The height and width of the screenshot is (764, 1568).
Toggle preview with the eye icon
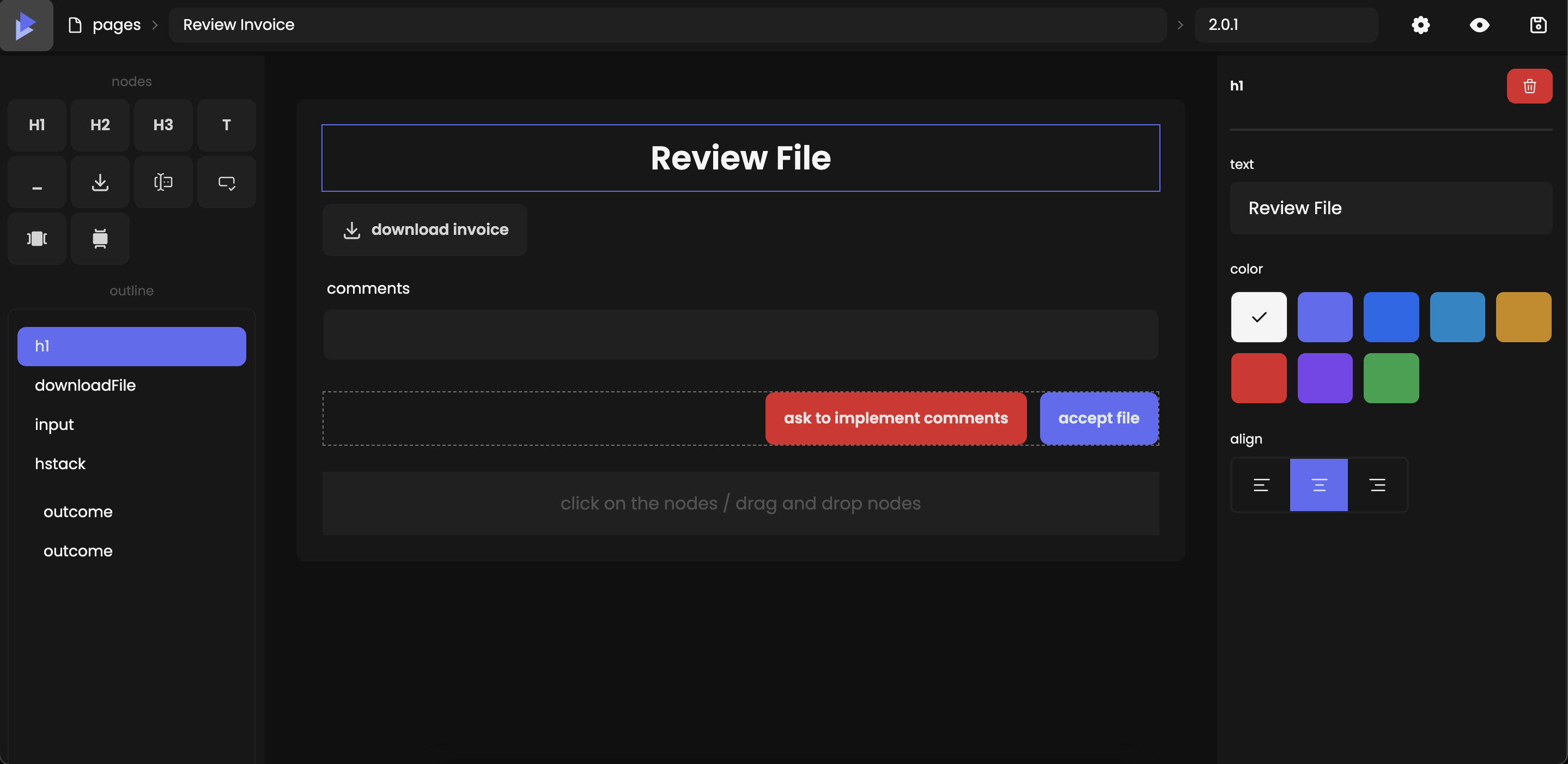click(x=1479, y=25)
